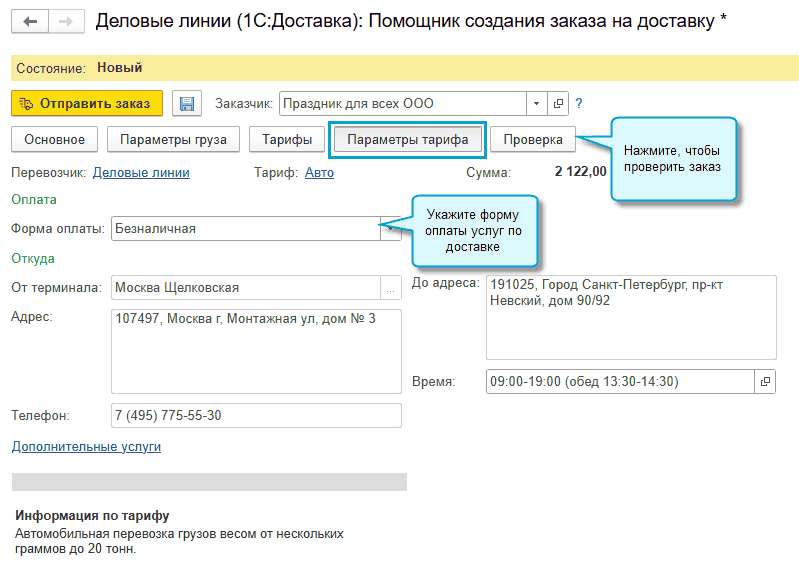
Task: Open the Время field selection icon
Action: [x=766, y=381]
